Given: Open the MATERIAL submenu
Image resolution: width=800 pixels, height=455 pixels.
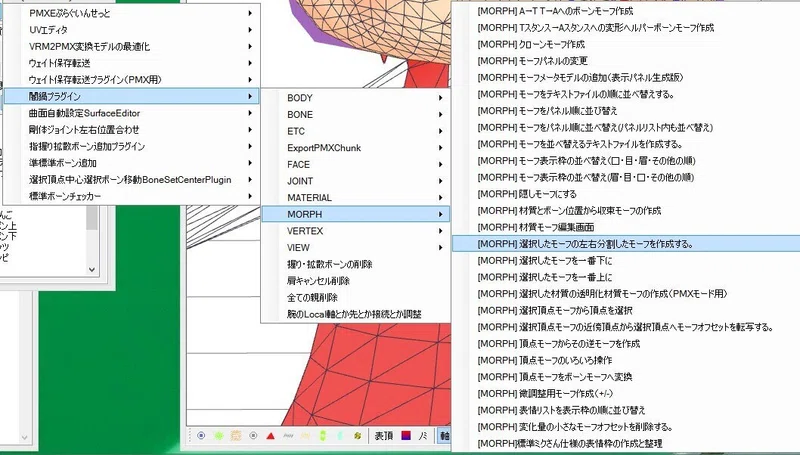Looking at the screenshot, I should click(x=356, y=197).
